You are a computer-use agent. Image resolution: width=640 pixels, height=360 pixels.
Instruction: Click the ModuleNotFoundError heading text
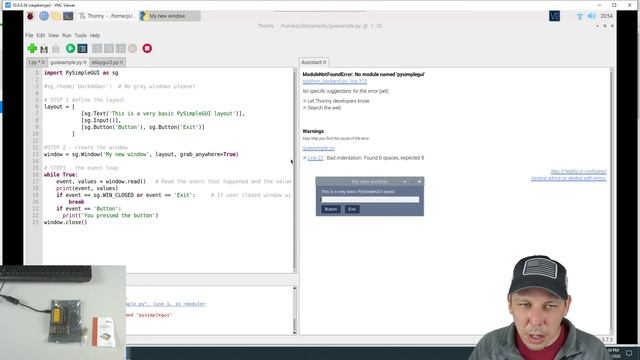363,74
